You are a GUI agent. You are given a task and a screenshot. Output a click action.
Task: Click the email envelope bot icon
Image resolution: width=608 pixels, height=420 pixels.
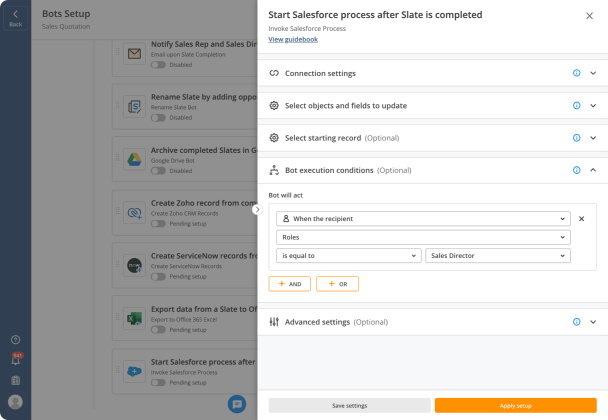[x=135, y=54]
